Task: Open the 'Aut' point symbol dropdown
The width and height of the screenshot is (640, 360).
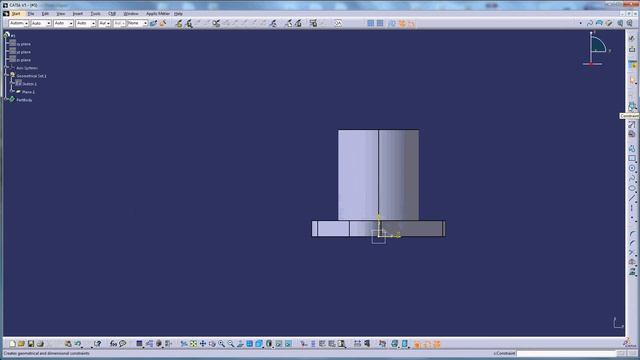Action: pos(104,23)
